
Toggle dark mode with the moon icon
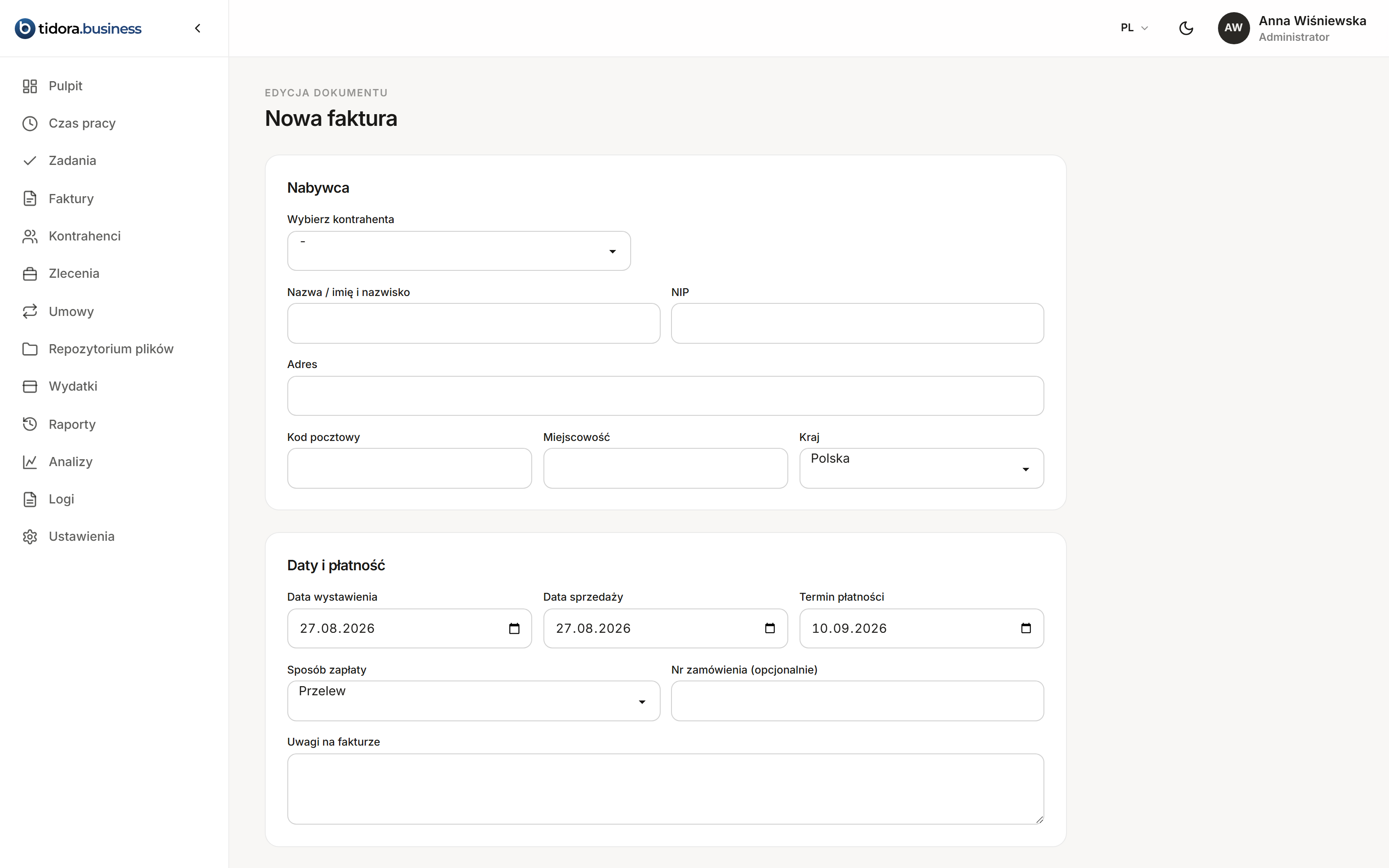point(1186,28)
